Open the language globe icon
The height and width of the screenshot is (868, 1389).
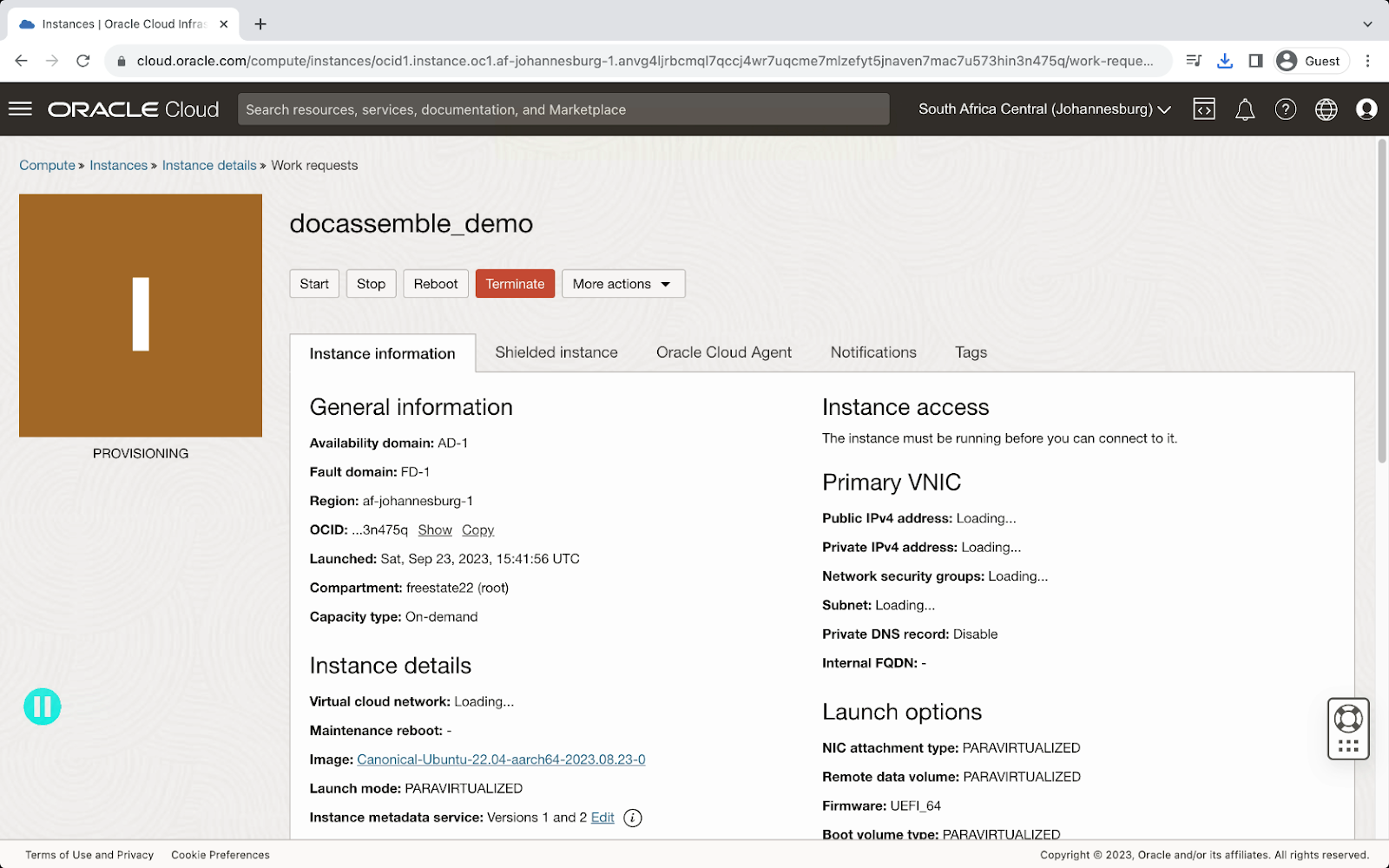tap(1326, 109)
